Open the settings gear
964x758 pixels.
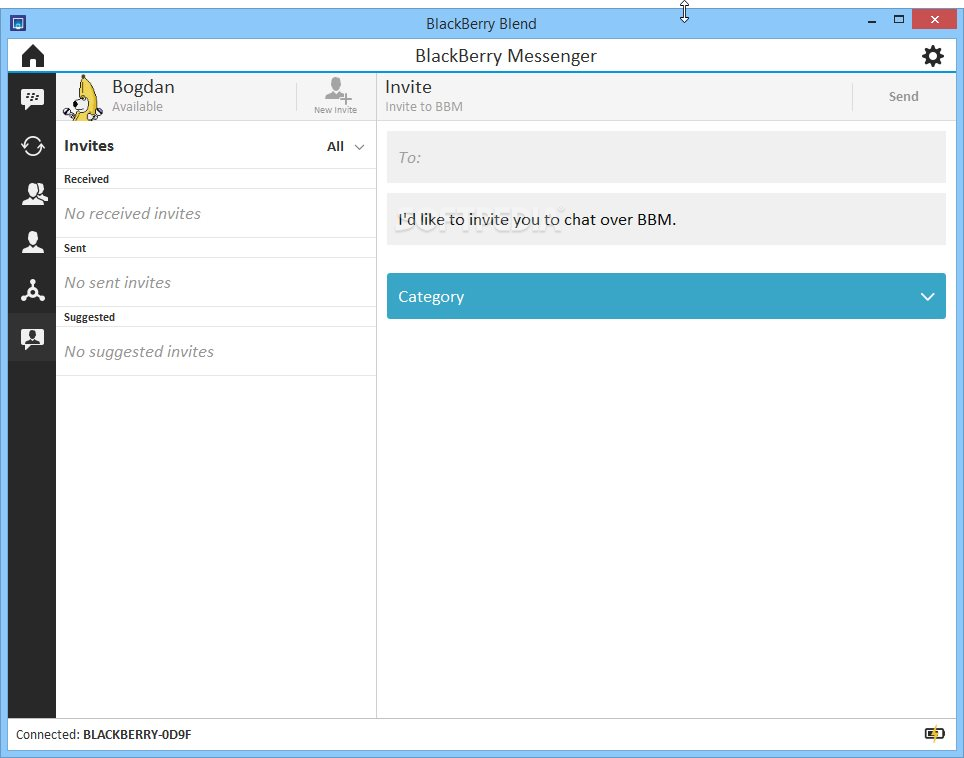click(932, 56)
